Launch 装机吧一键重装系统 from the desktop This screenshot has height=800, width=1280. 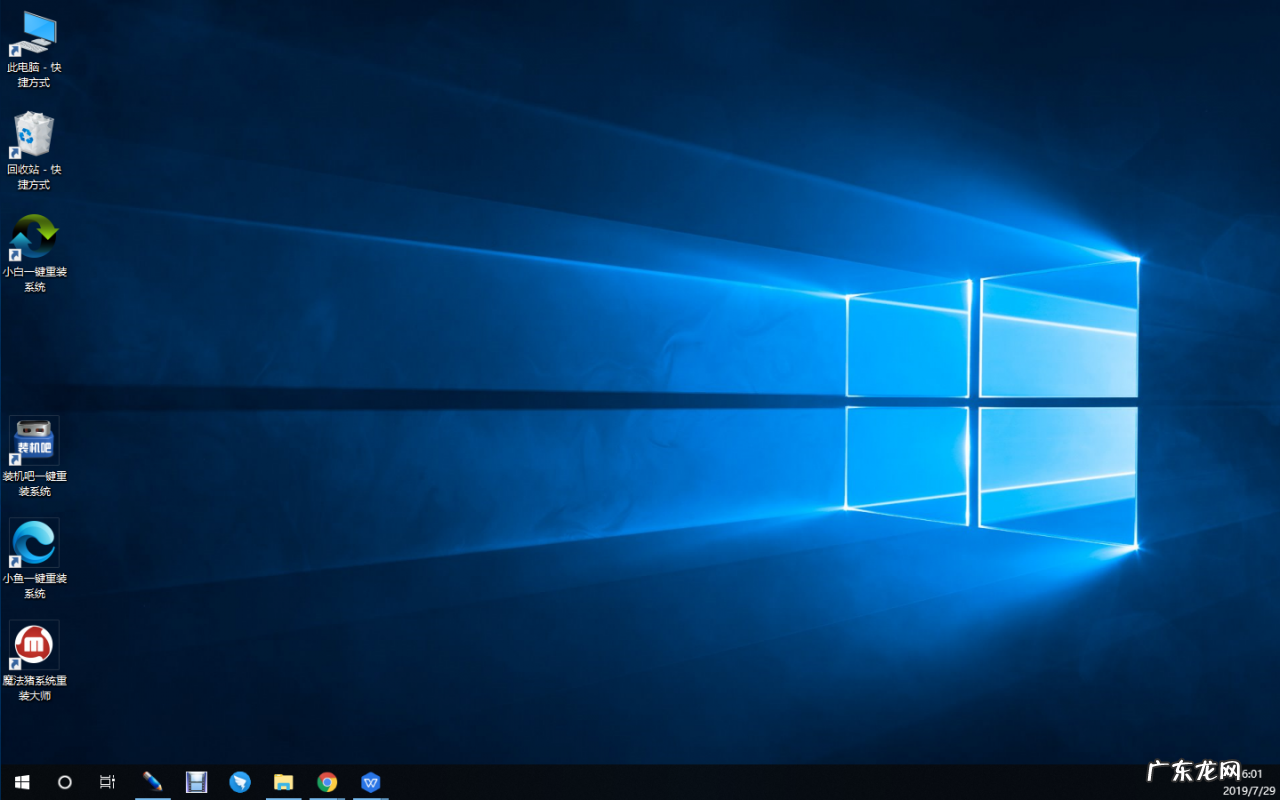33,440
